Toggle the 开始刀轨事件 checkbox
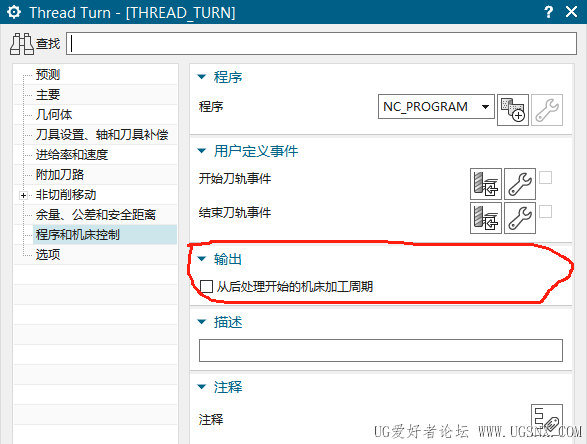Viewport: 587px width, 444px height. [545, 177]
